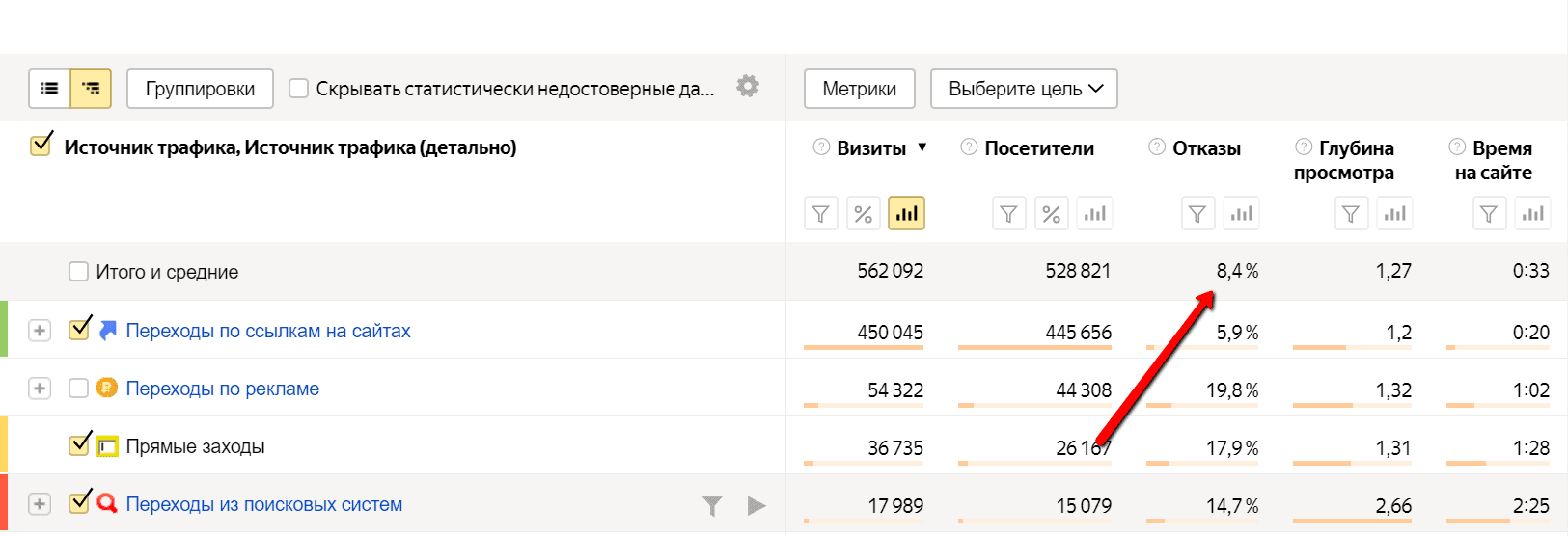The height and width of the screenshot is (536, 1568).
Task: Uncheck the Прямые заходы checkbox
Action: (80, 445)
